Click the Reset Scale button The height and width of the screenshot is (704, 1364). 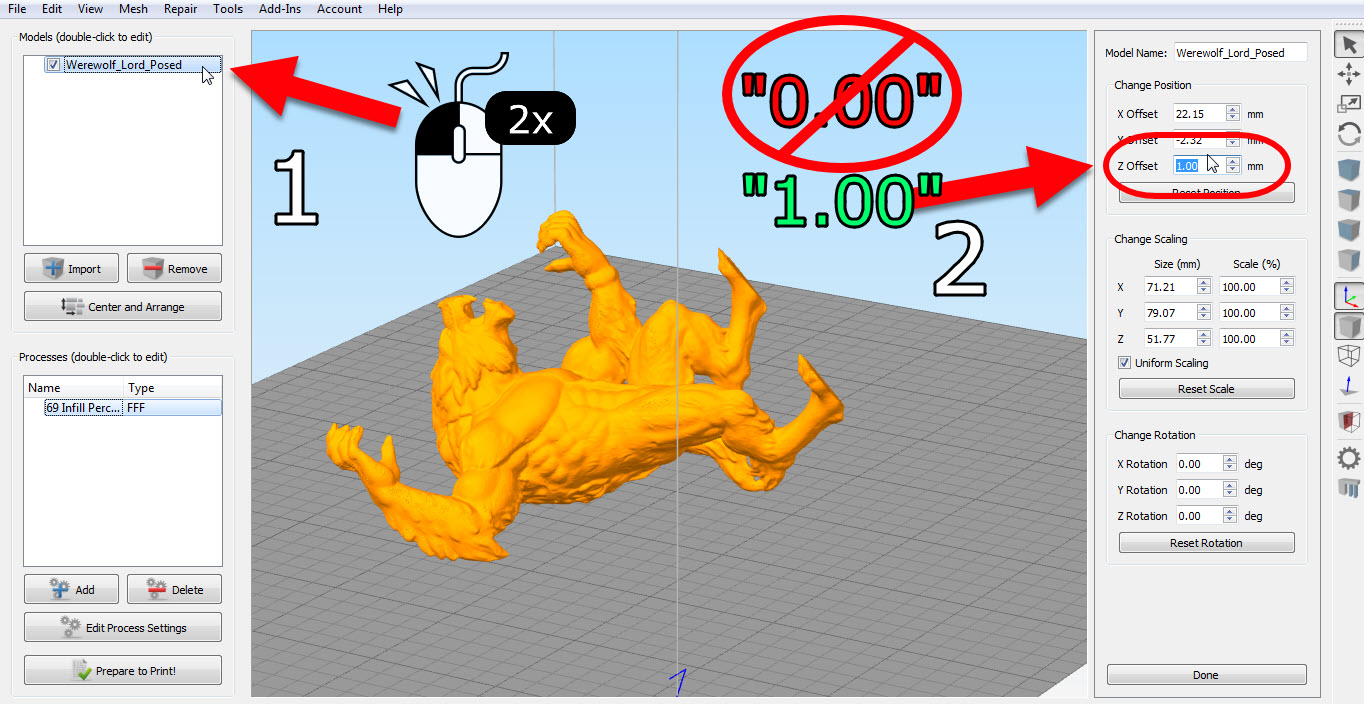coord(1206,389)
